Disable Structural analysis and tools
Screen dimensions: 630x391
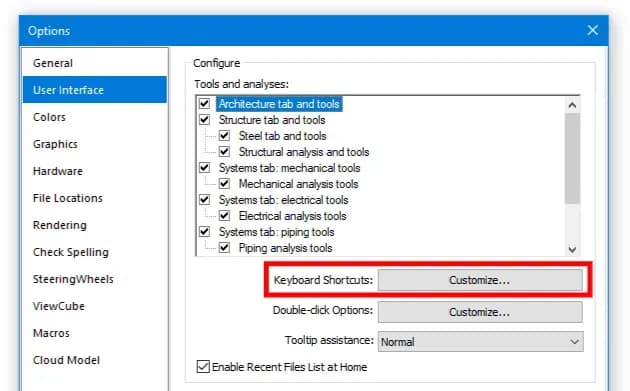pyautogui.click(x=224, y=151)
